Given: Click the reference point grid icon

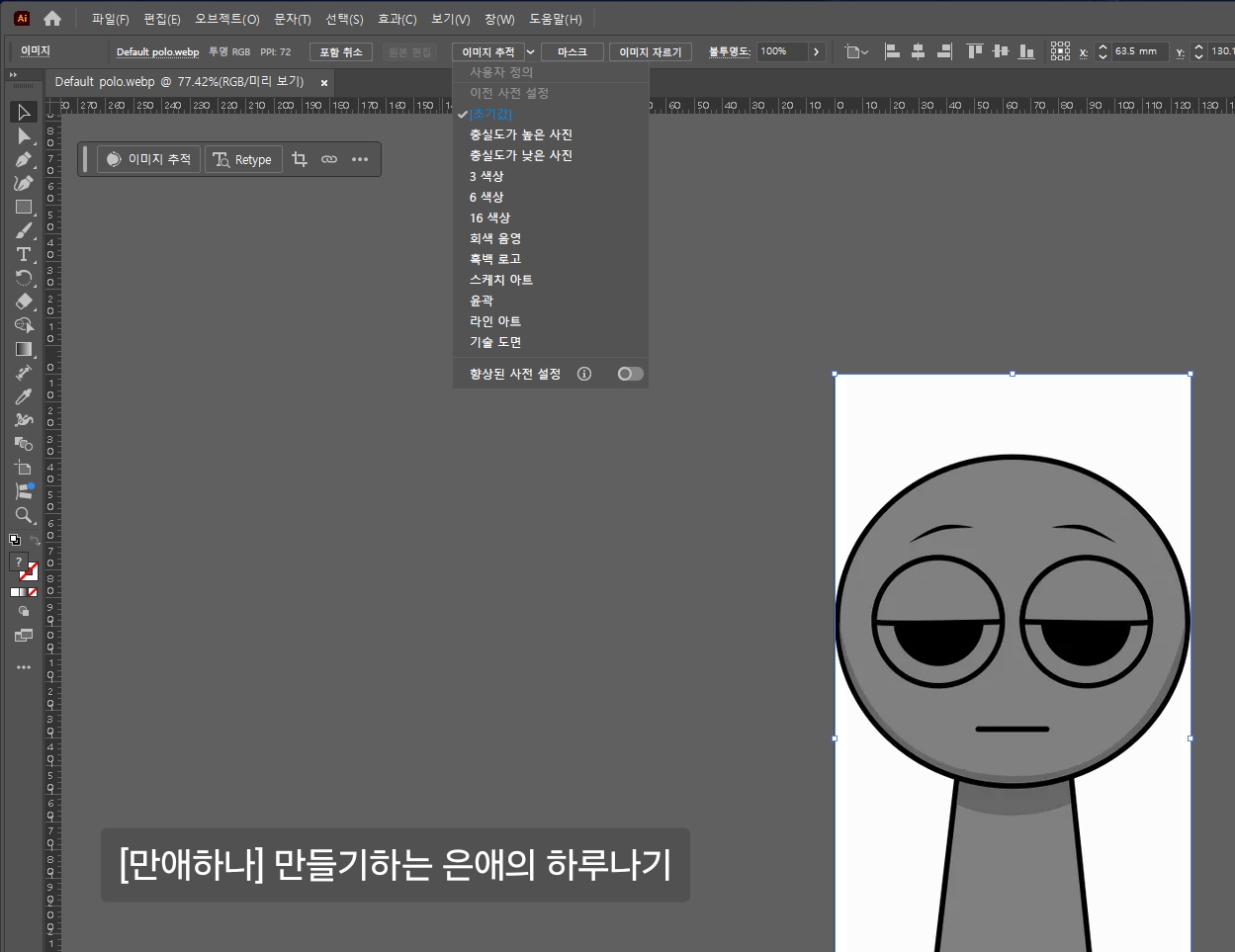Looking at the screenshot, I should 1060,51.
